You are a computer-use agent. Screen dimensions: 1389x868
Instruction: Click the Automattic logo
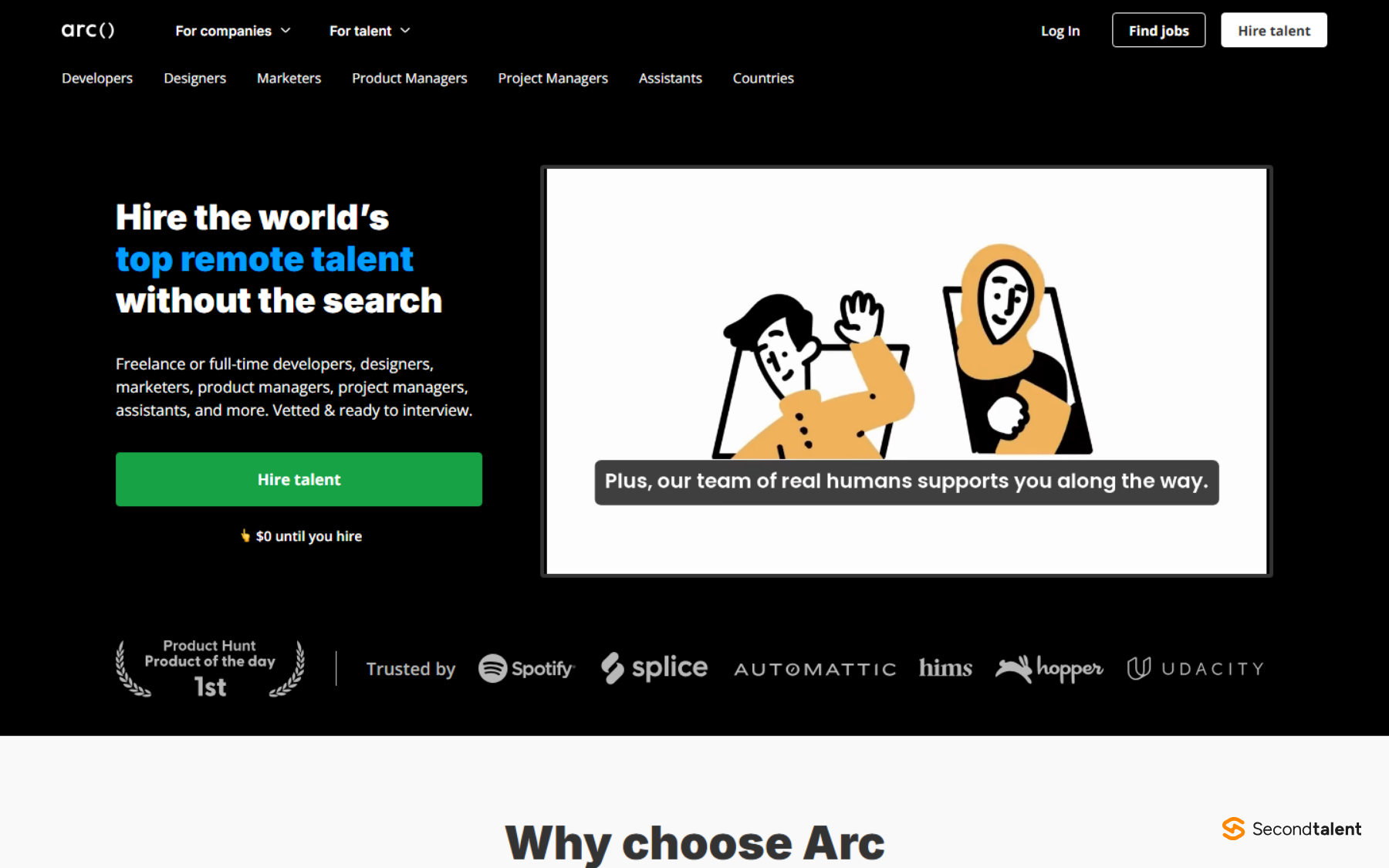(816, 669)
